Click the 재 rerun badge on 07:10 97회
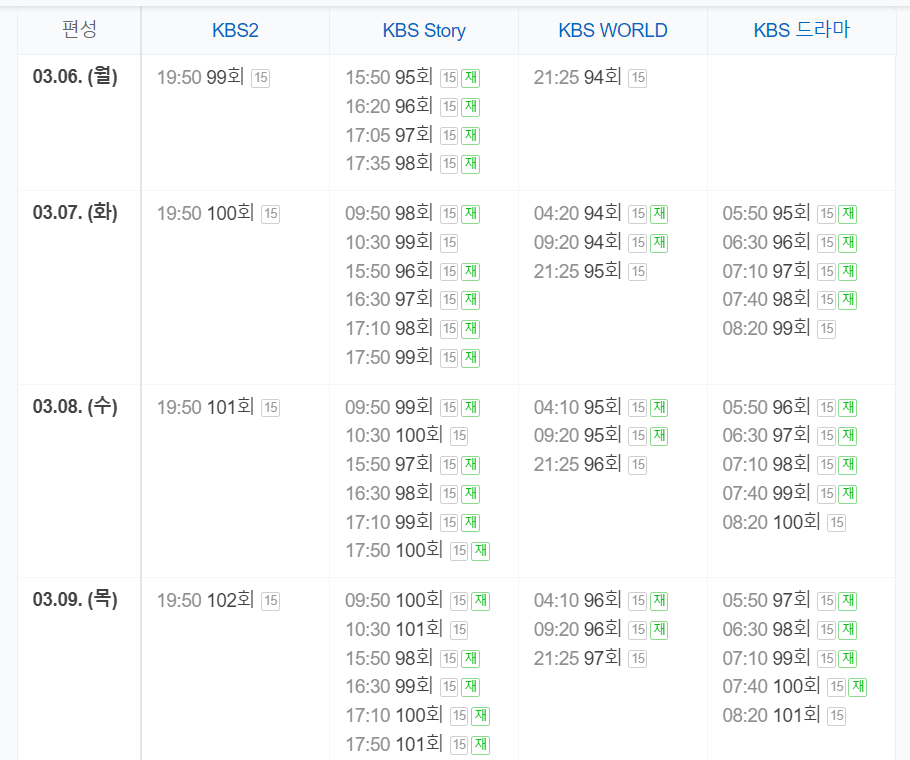Screen dimensions: 910x760 point(848,272)
